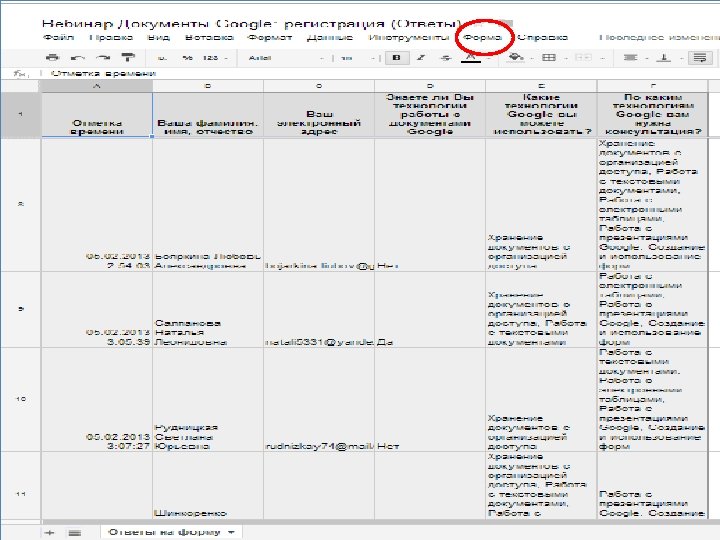Open the Формат menu
Image resolution: width=720 pixels, height=540 pixels.
click(270, 37)
